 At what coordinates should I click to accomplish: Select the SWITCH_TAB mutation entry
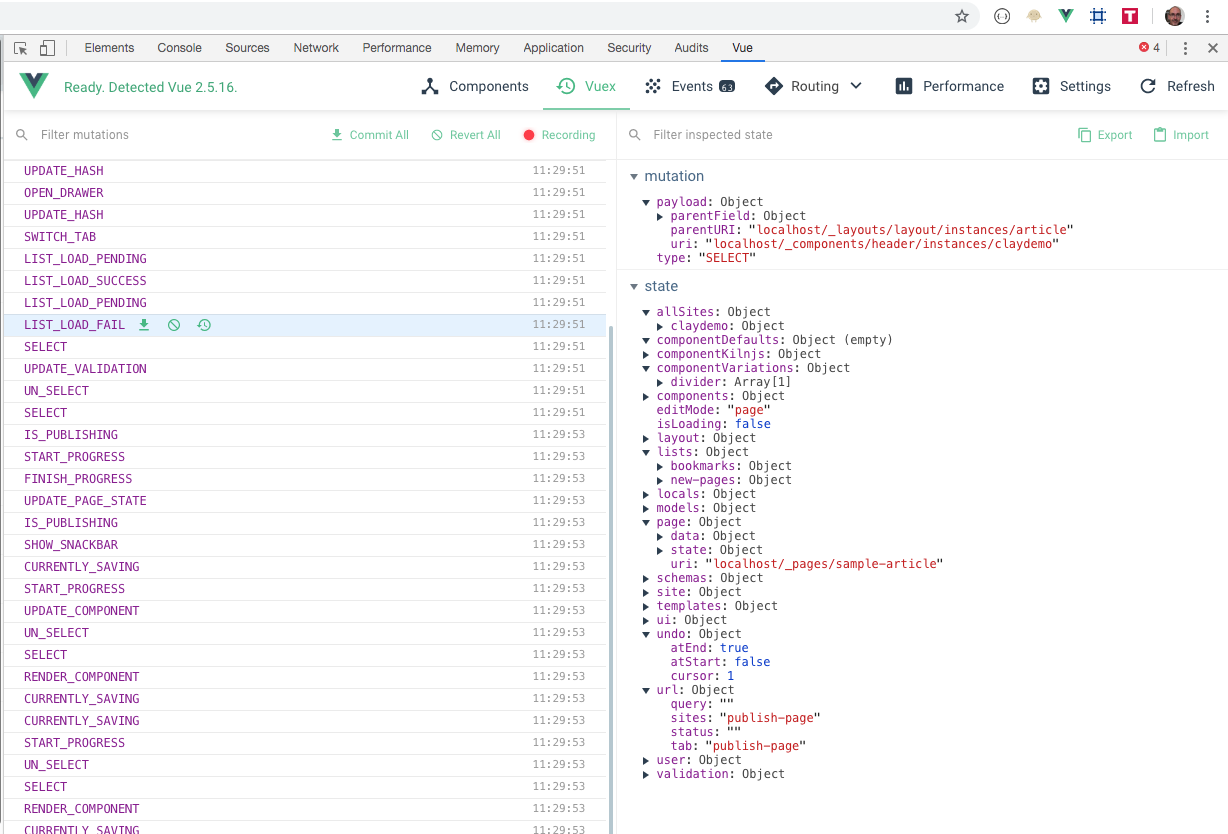click(x=61, y=236)
